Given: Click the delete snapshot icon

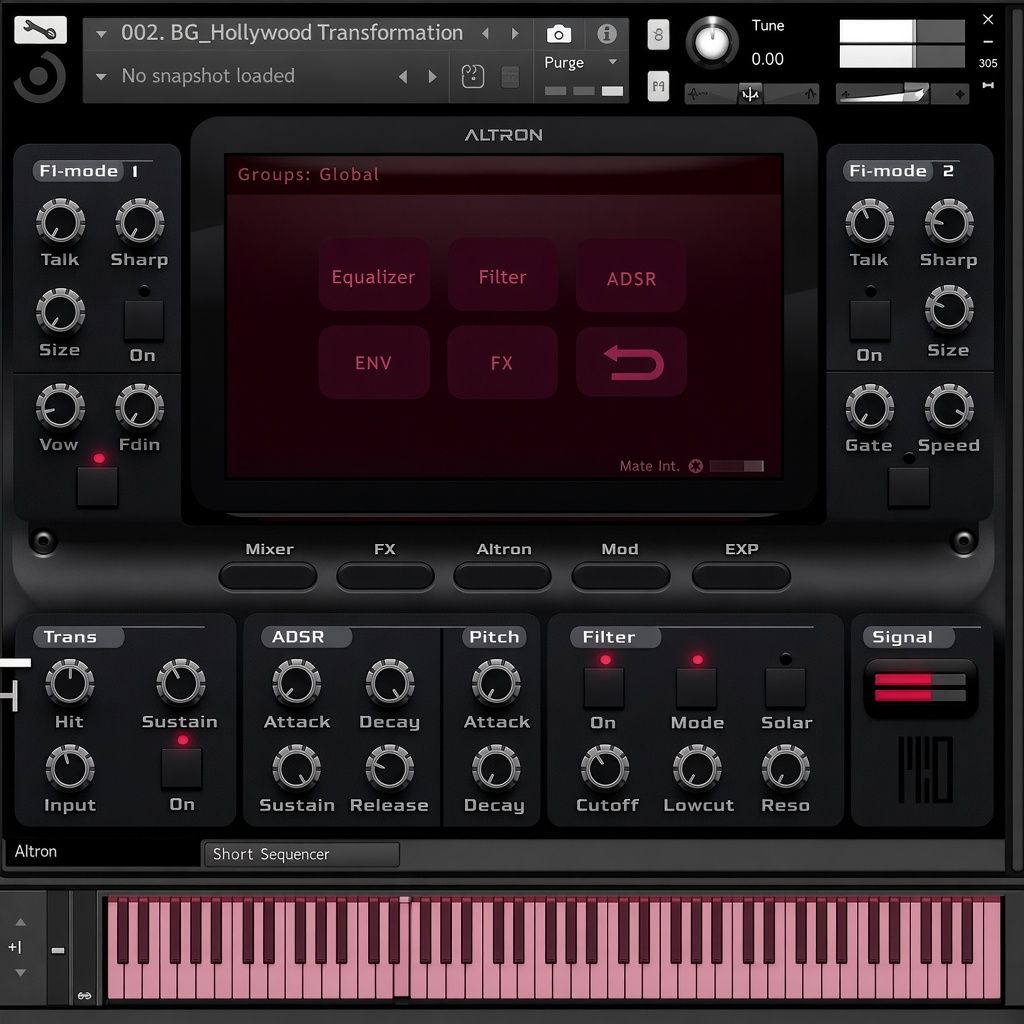Looking at the screenshot, I should pyautogui.click(x=510, y=77).
